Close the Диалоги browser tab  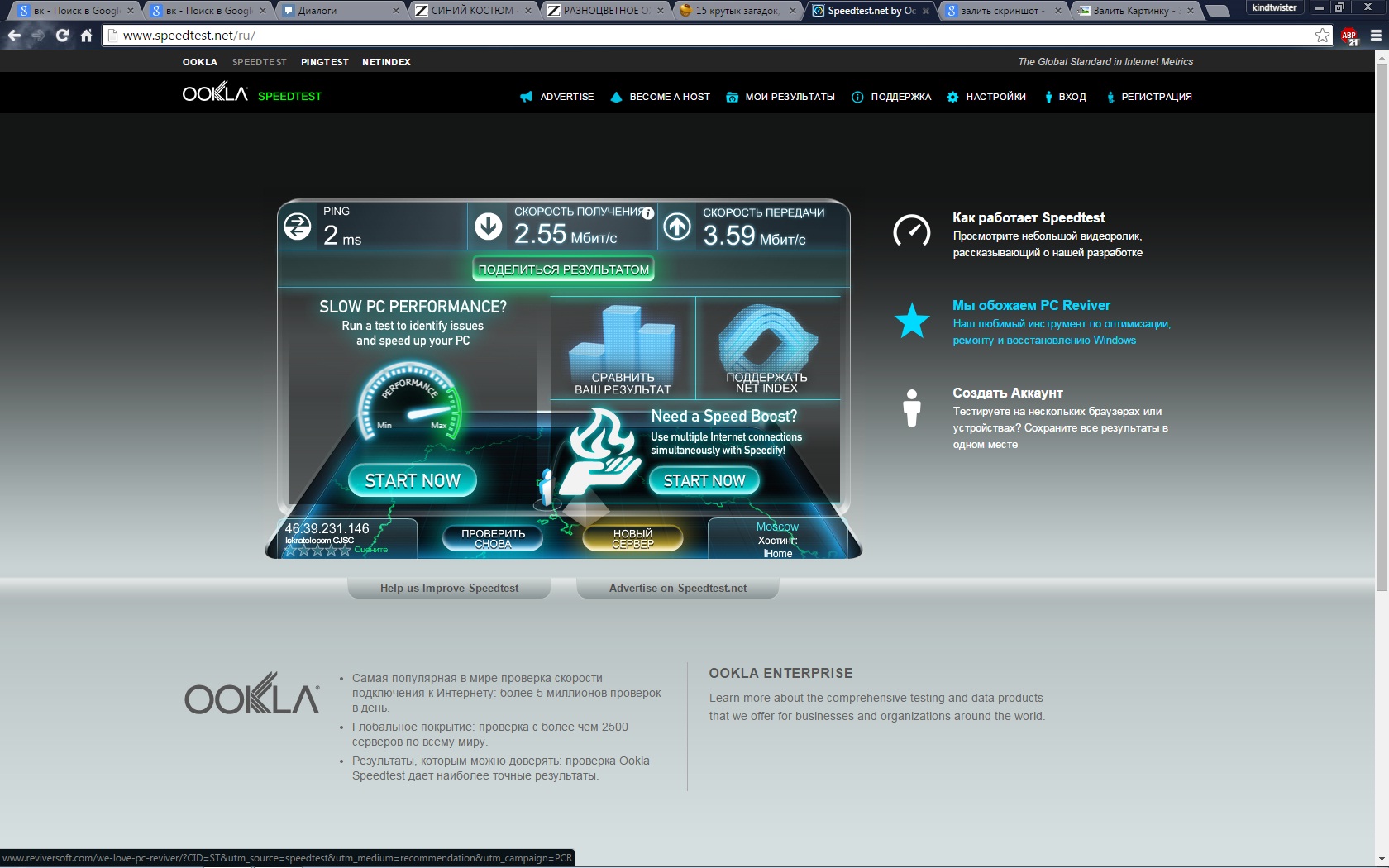[x=396, y=11]
